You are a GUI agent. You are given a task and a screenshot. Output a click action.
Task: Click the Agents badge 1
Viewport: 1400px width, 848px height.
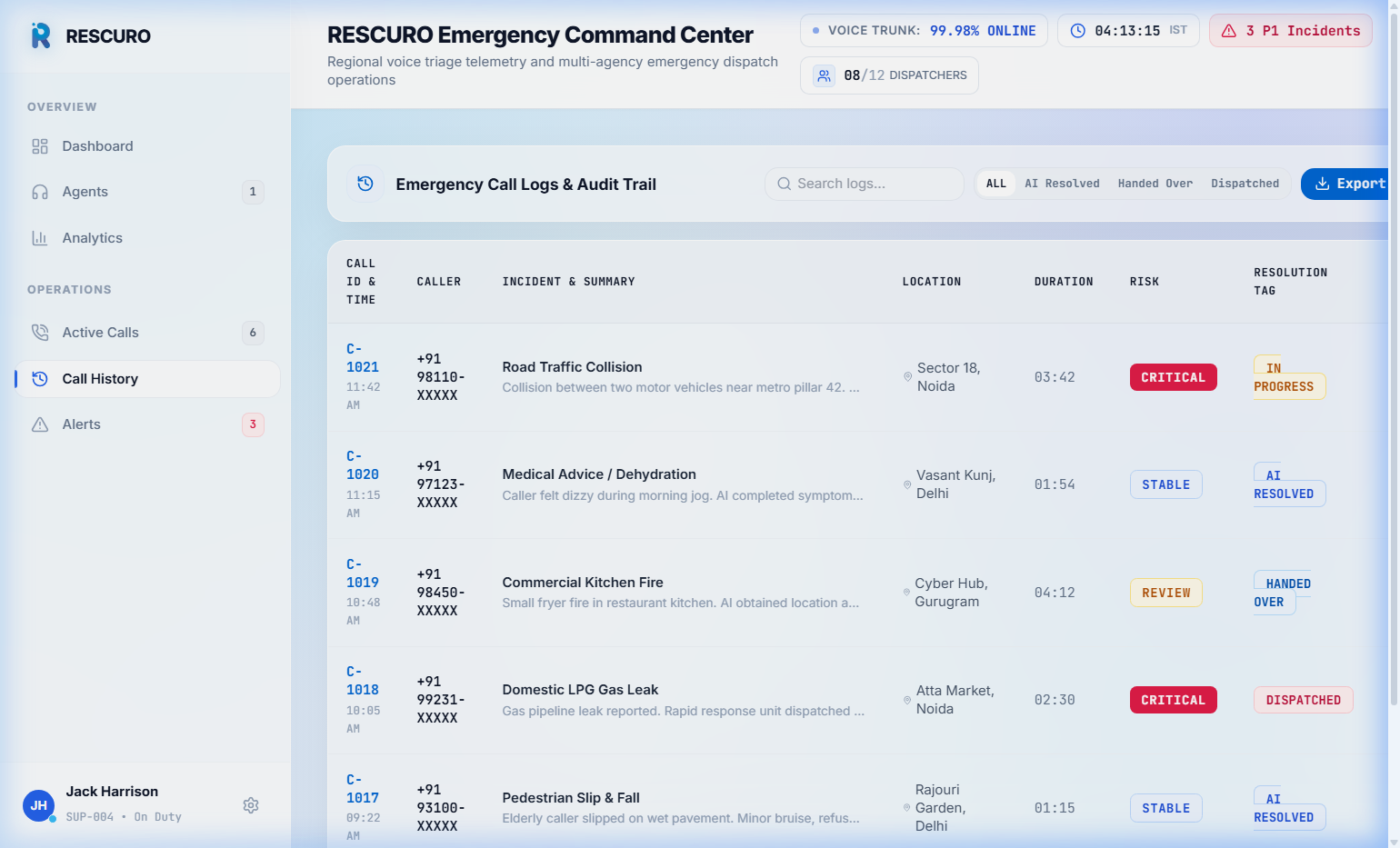(253, 192)
